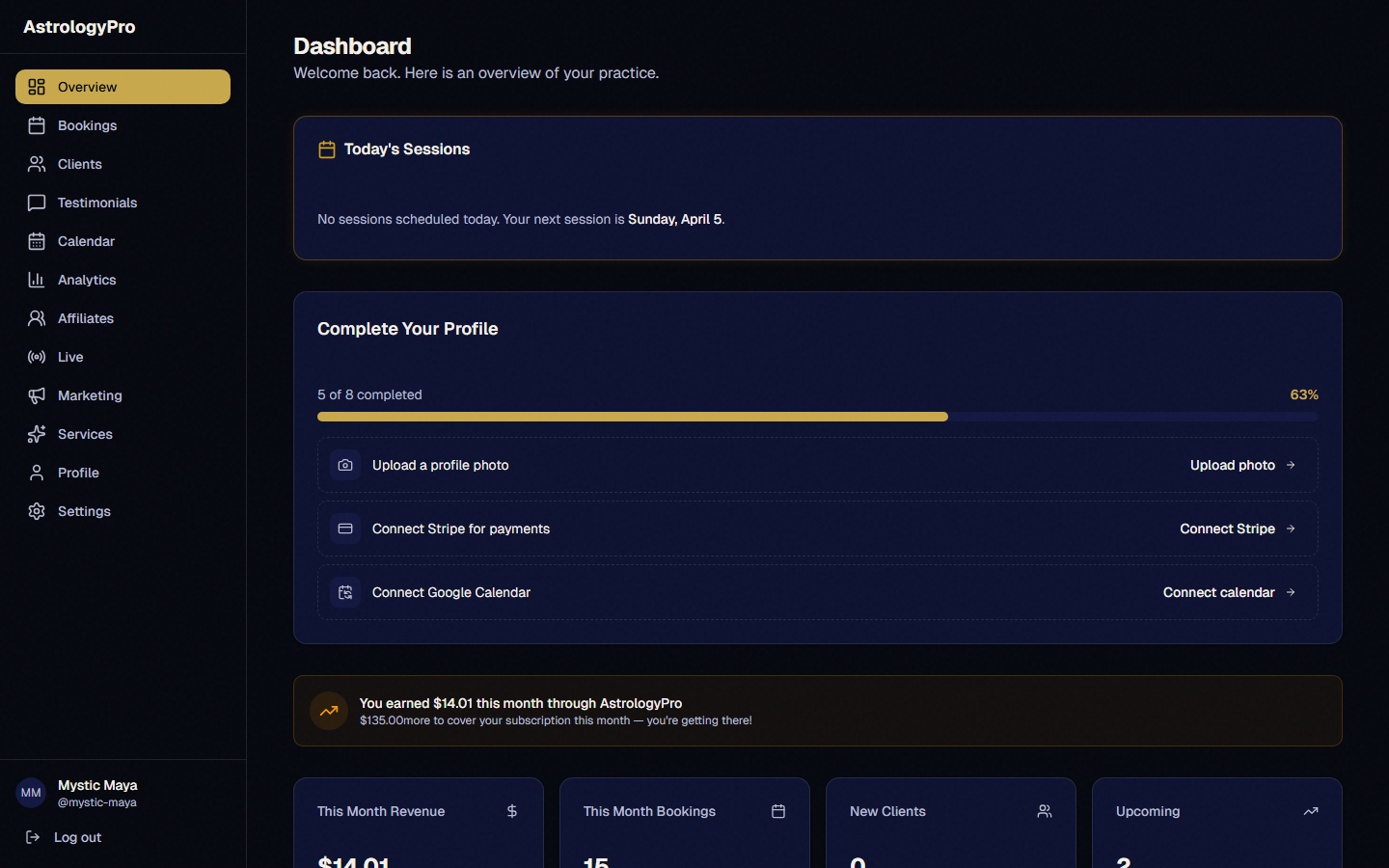The height and width of the screenshot is (868, 1389).
Task: Open the Affiliates menu item
Action: coord(85,318)
